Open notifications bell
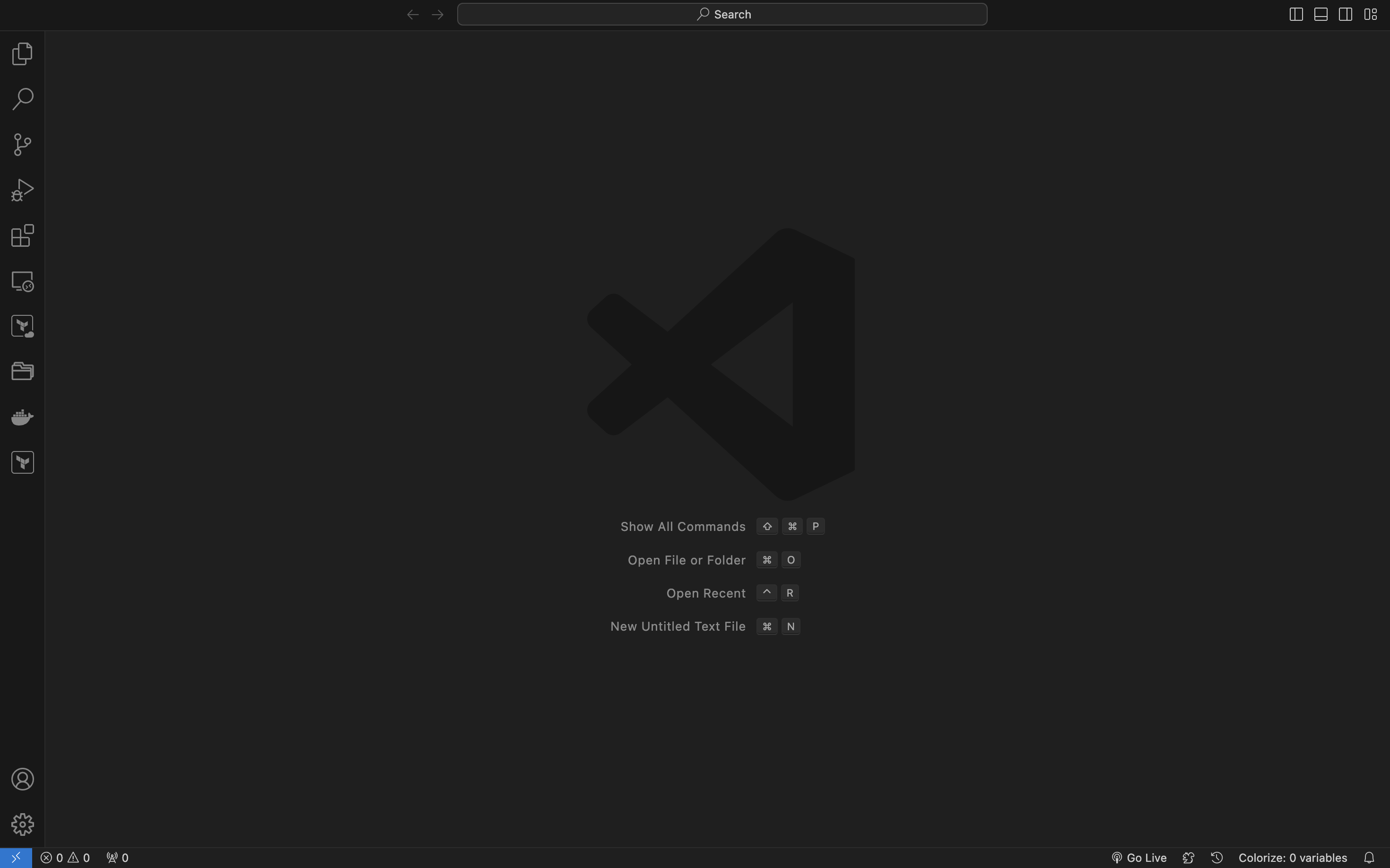 tap(1369, 858)
